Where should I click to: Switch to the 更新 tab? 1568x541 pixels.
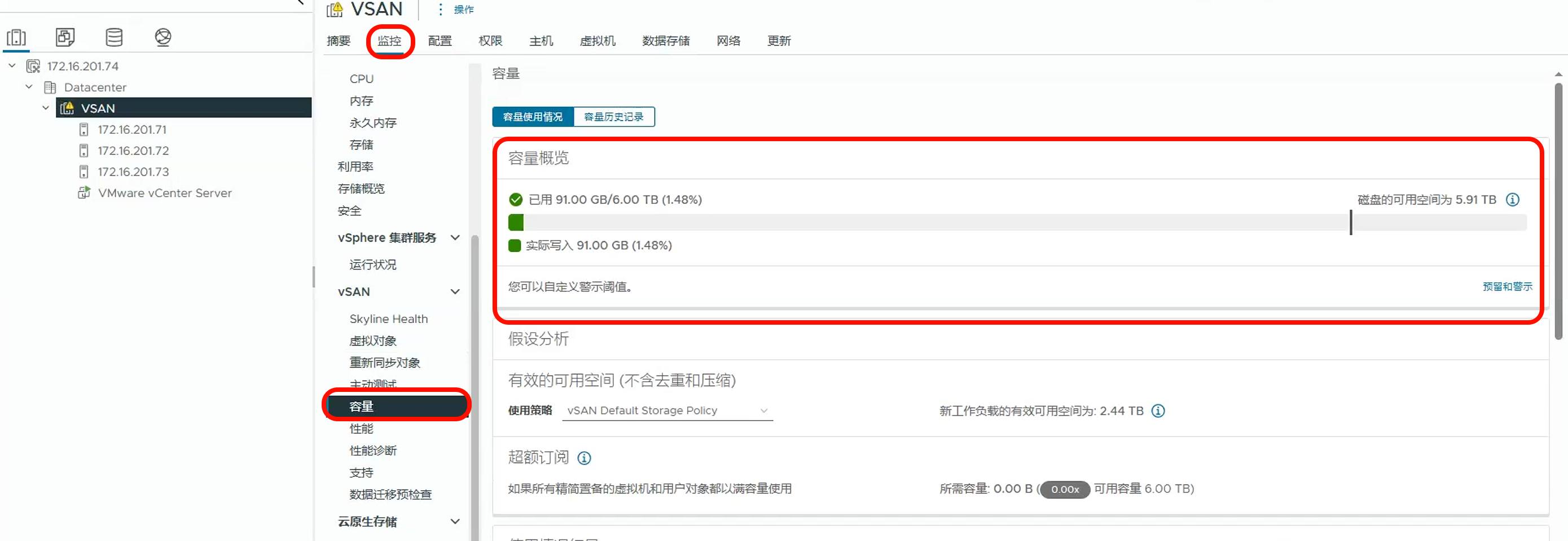click(x=779, y=41)
